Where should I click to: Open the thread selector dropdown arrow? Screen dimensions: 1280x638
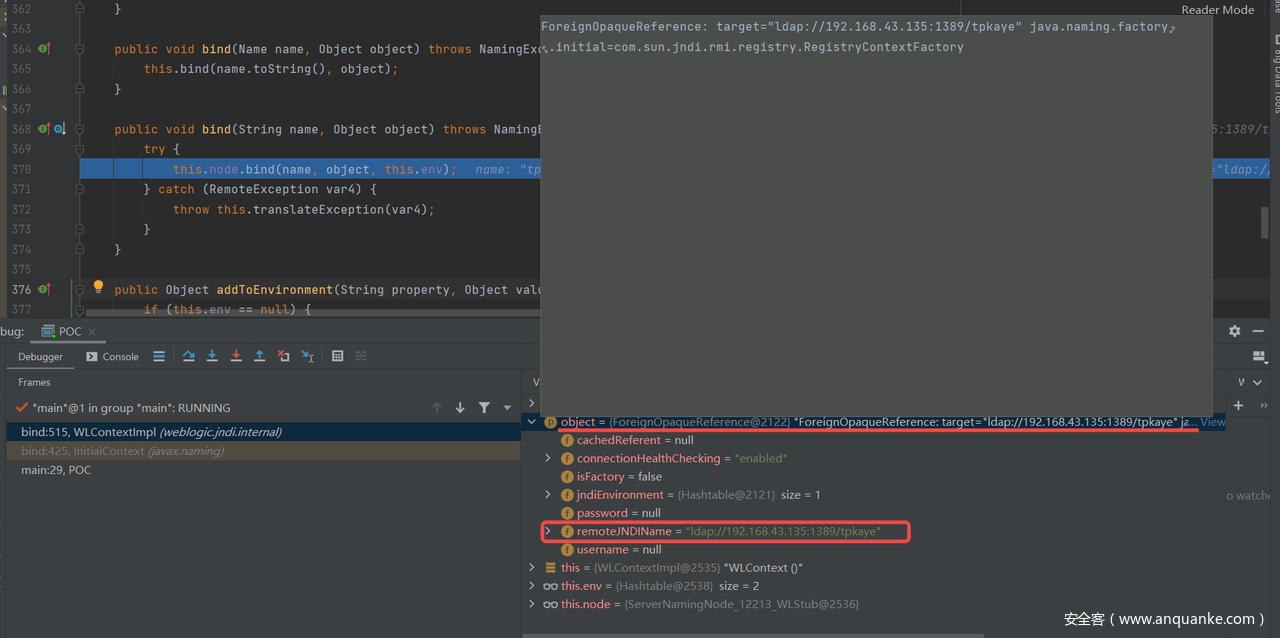coord(507,408)
